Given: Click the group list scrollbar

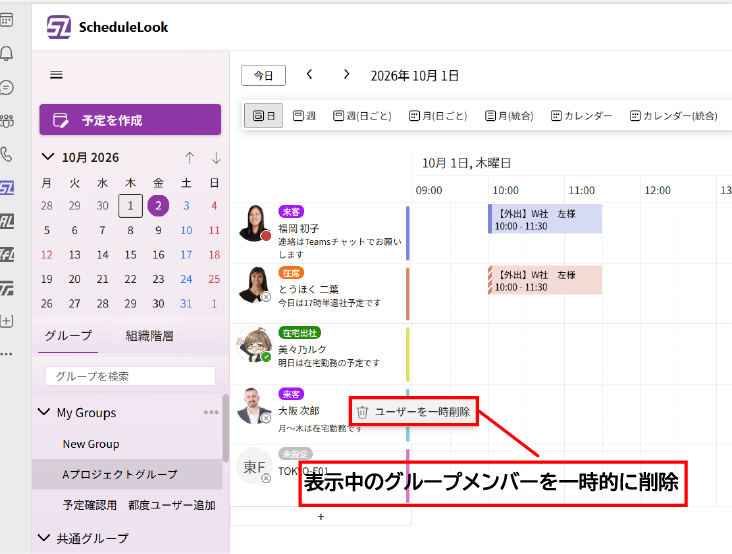Looking at the screenshot, I should pos(225,428).
